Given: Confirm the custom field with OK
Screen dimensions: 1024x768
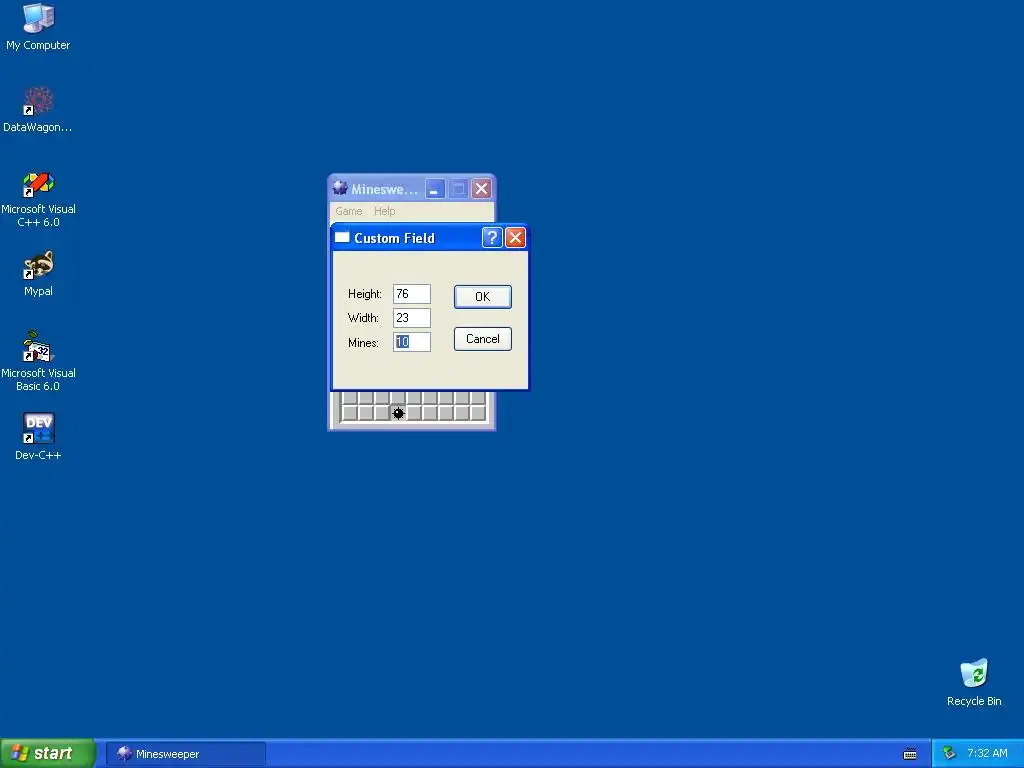Looking at the screenshot, I should click(x=483, y=296).
